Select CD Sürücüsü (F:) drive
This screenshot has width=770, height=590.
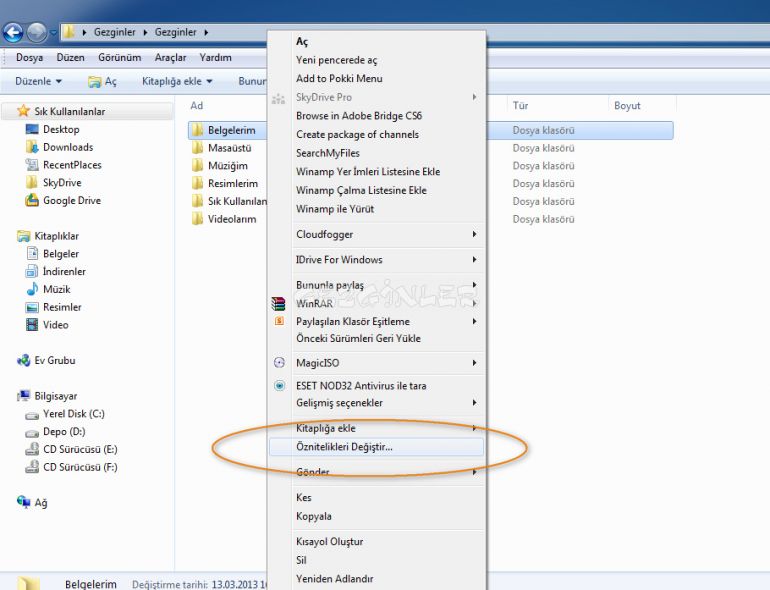coord(80,467)
